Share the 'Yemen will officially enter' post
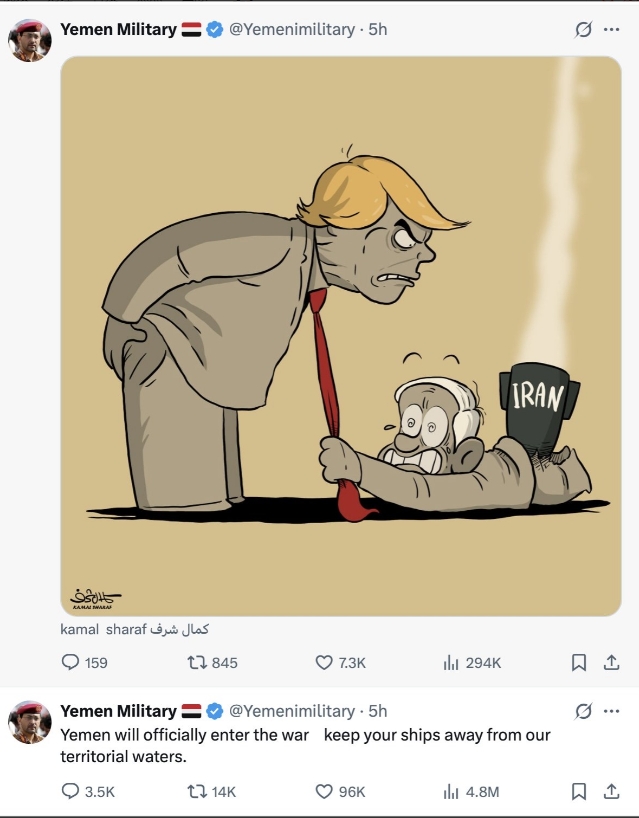Viewport: 639px width, 818px height. [x=611, y=792]
